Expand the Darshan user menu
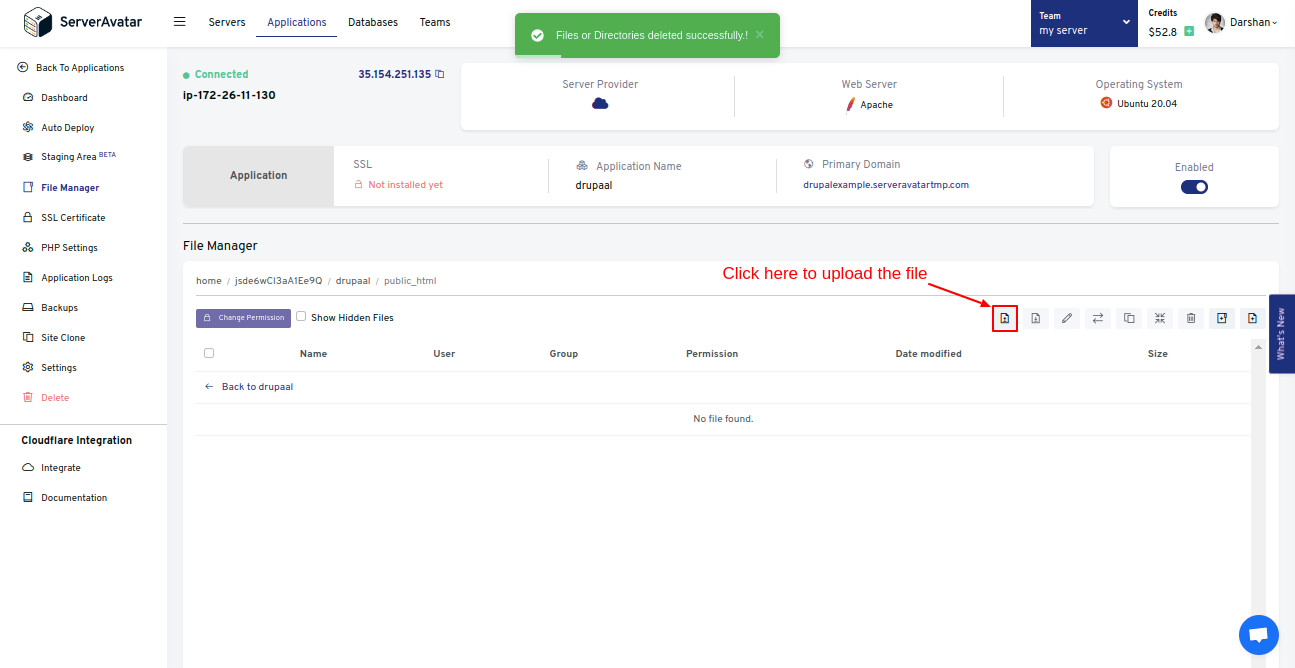This screenshot has height=668, width=1295. (x=1252, y=22)
